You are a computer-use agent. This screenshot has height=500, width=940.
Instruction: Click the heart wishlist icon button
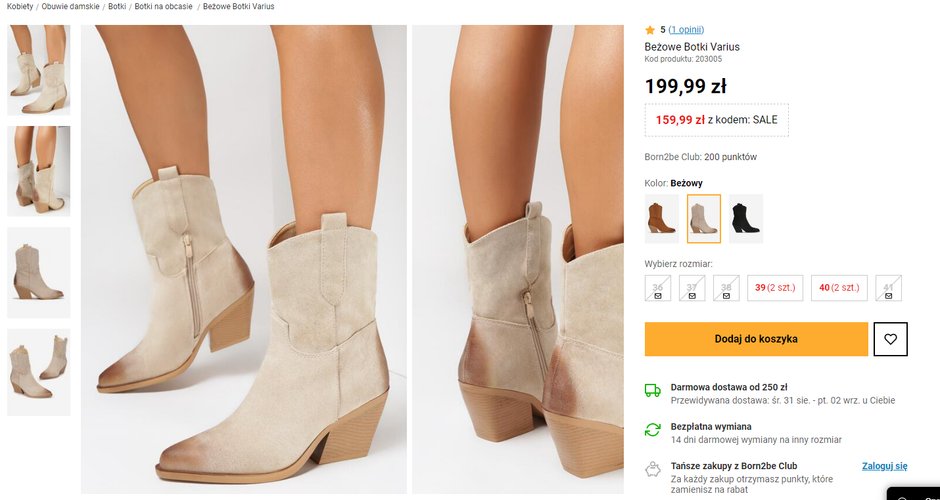click(890, 339)
